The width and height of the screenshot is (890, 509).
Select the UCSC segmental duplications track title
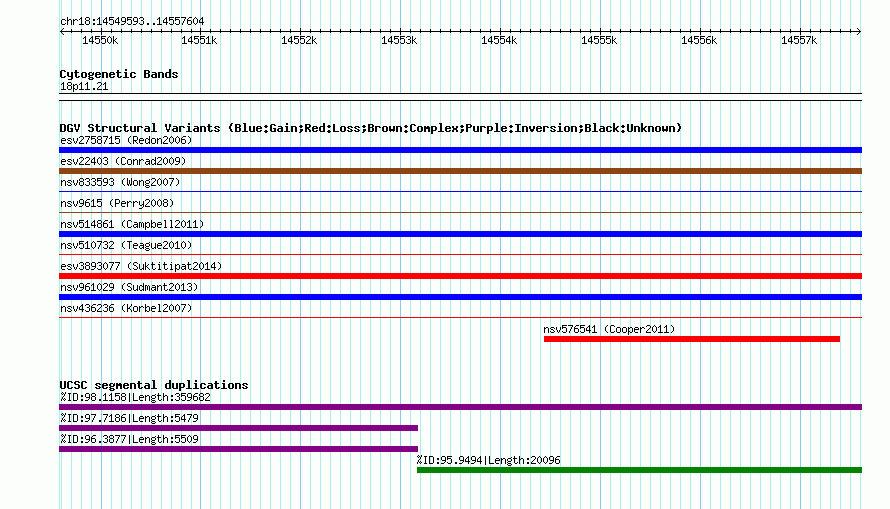click(x=154, y=385)
